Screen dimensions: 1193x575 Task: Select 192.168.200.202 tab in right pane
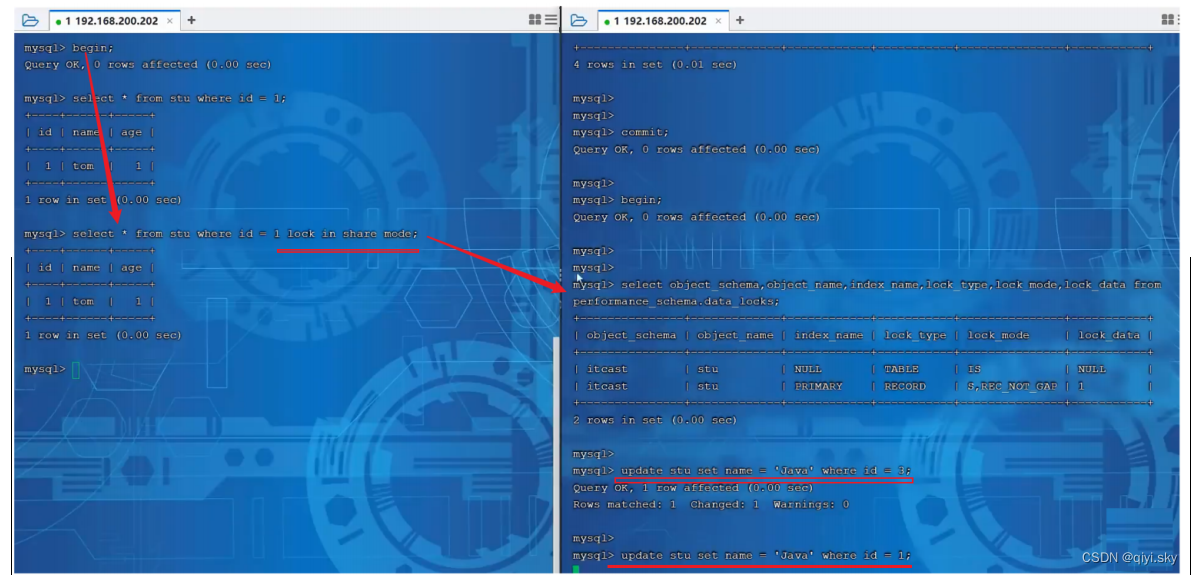click(x=663, y=21)
